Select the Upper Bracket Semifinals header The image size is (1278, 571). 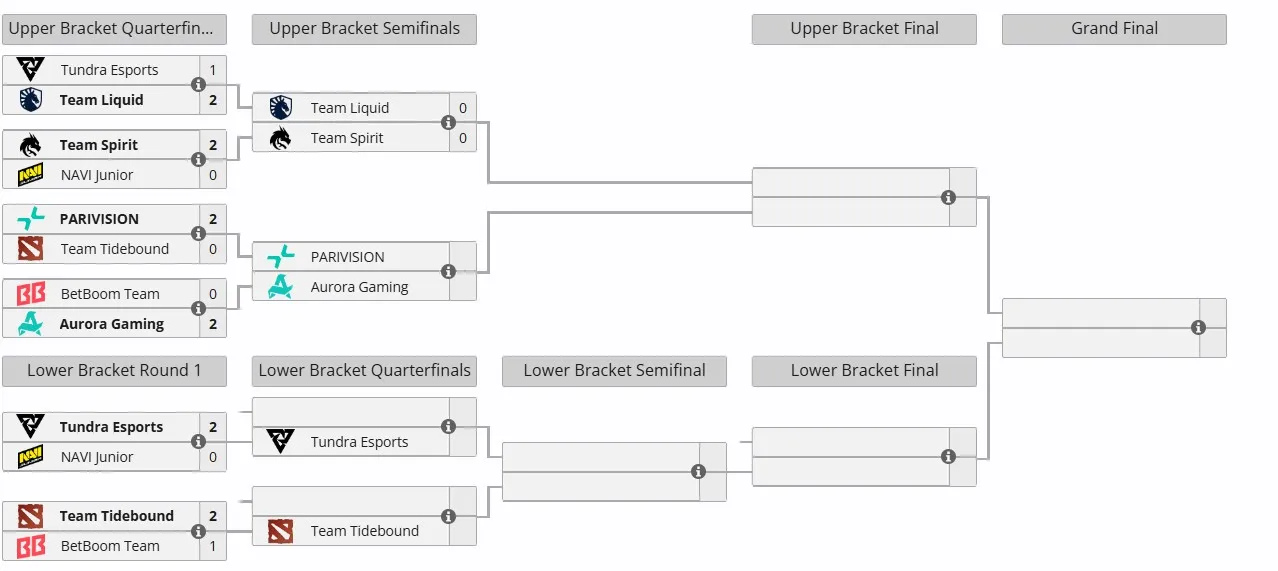point(364,29)
